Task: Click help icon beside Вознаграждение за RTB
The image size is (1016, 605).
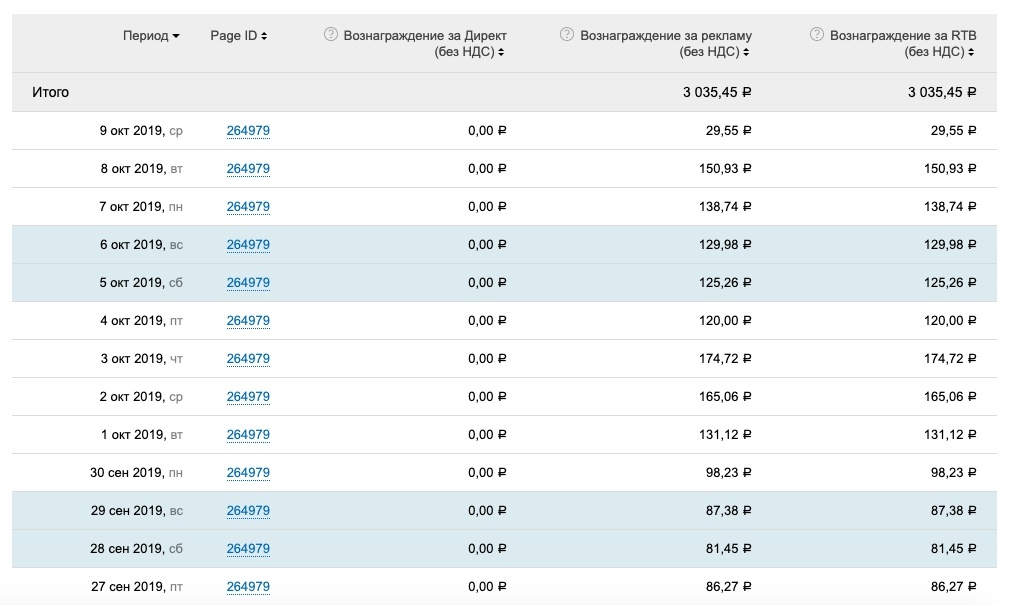Action: pyautogui.click(x=817, y=35)
